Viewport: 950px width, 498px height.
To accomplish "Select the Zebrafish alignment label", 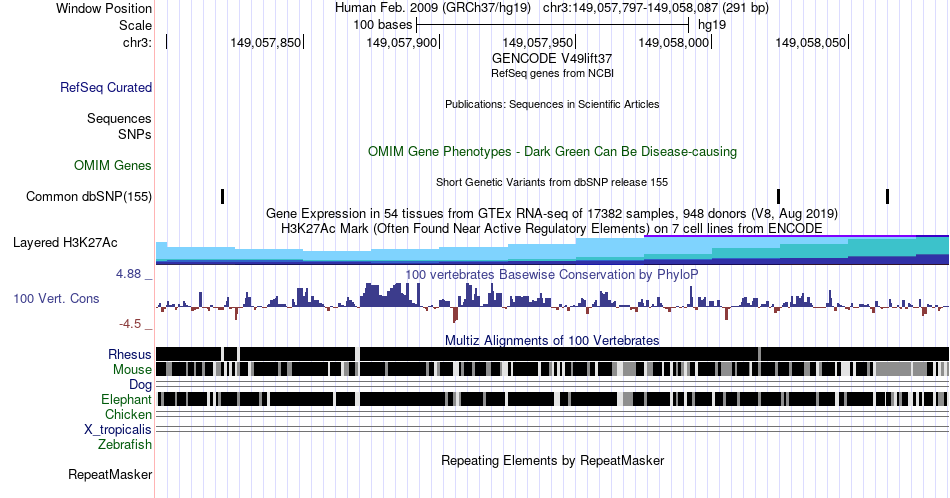I will coord(125,444).
